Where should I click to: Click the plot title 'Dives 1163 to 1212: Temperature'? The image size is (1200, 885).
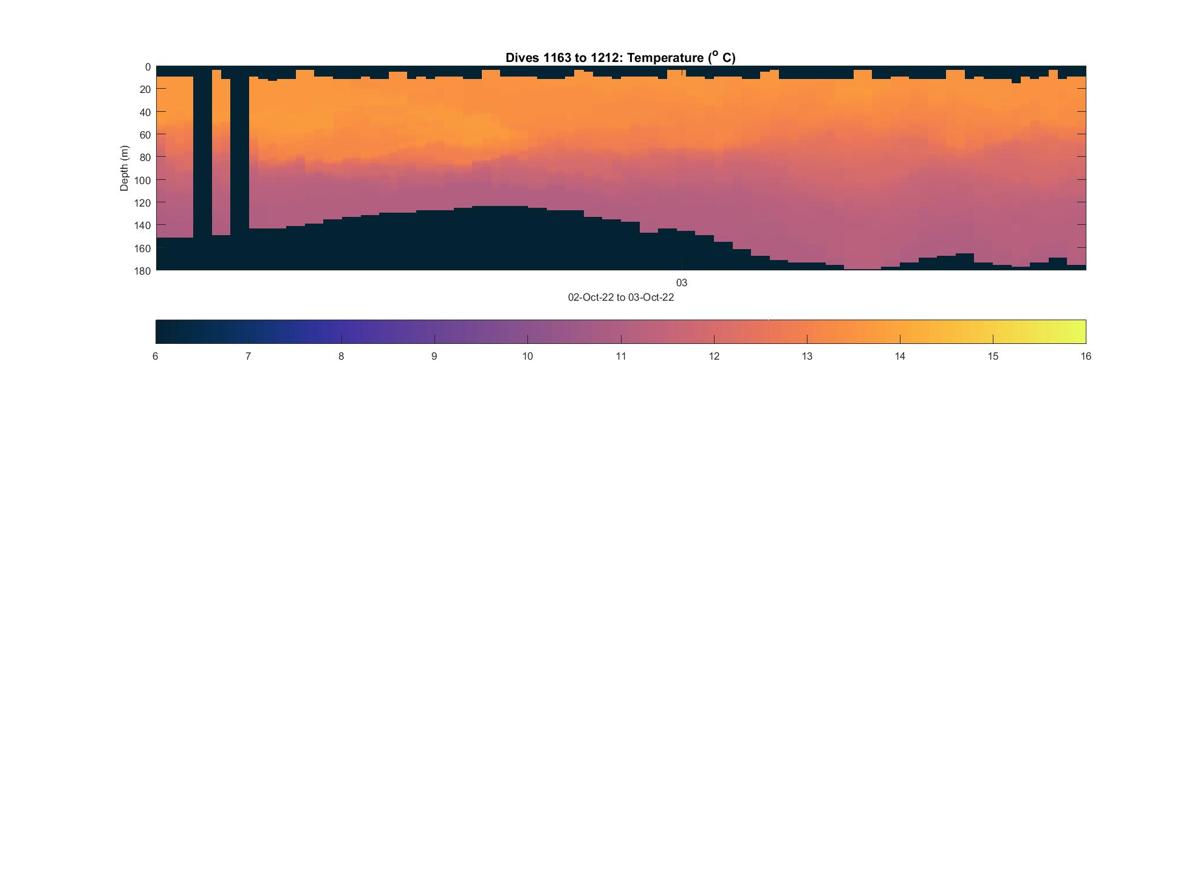pyautogui.click(x=620, y=58)
